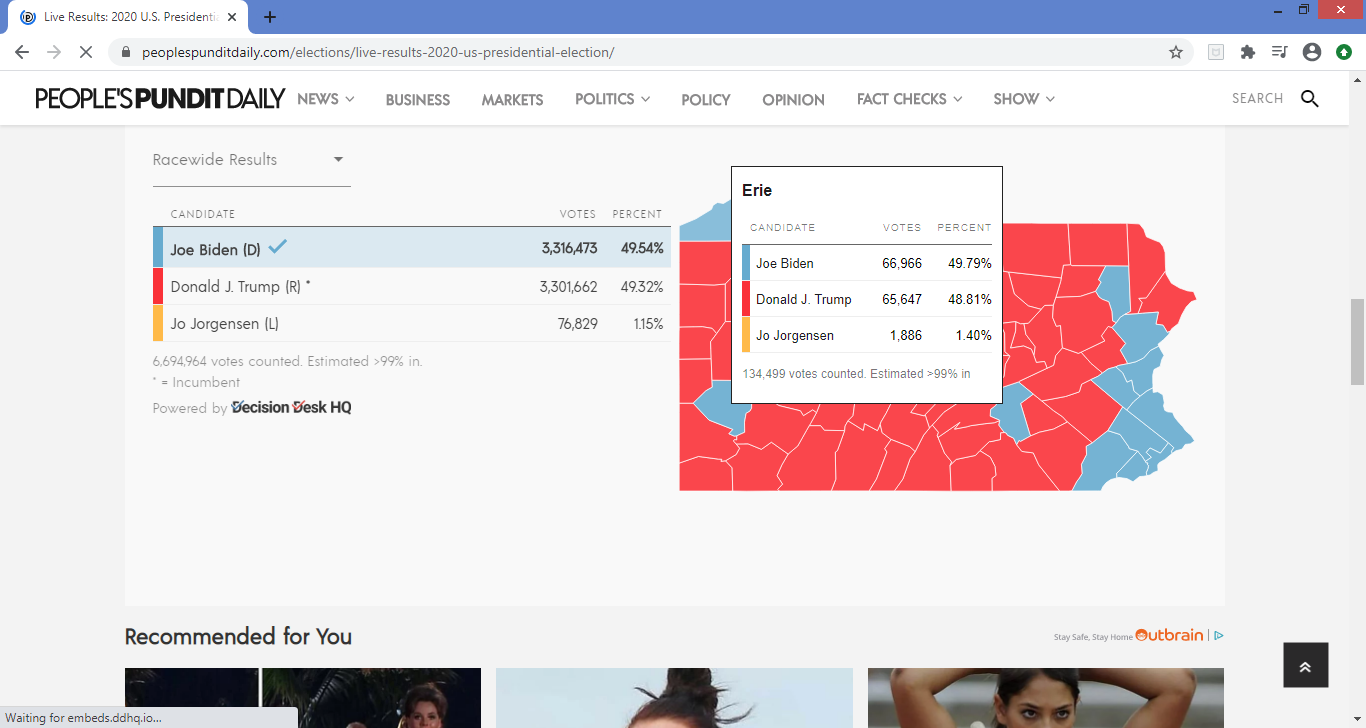Open the Decision Desk HQ logo link
Screen dimensions: 1366x728
[291, 407]
